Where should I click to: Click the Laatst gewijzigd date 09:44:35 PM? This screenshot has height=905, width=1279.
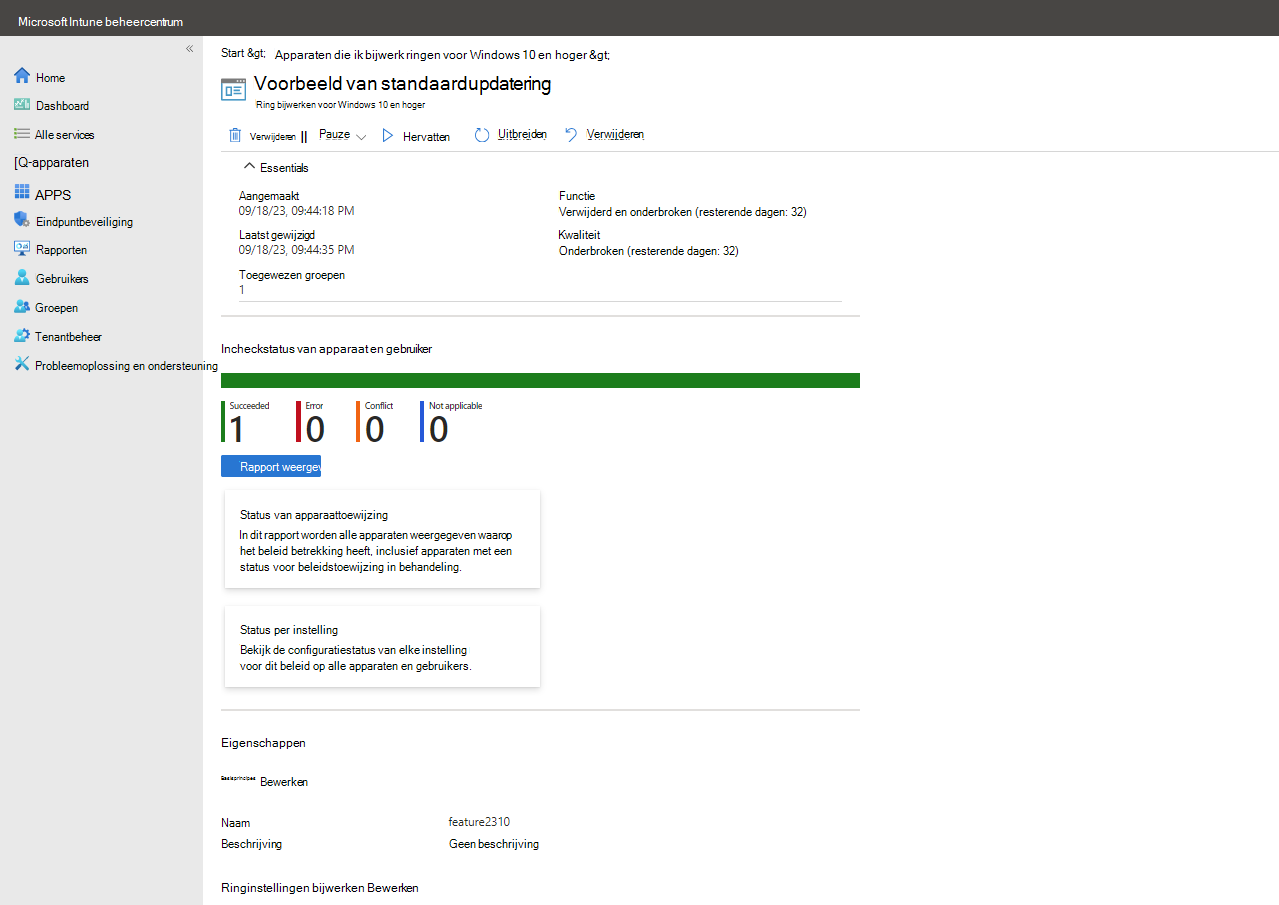coord(296,250)
